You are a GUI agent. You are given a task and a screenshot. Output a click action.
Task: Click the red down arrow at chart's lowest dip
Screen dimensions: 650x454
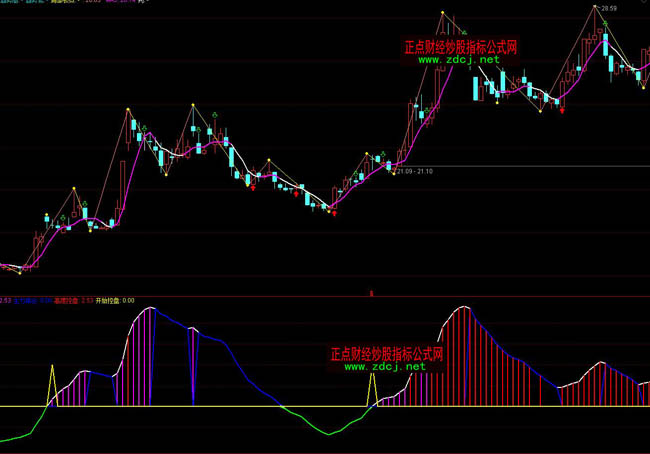(334, 212)
